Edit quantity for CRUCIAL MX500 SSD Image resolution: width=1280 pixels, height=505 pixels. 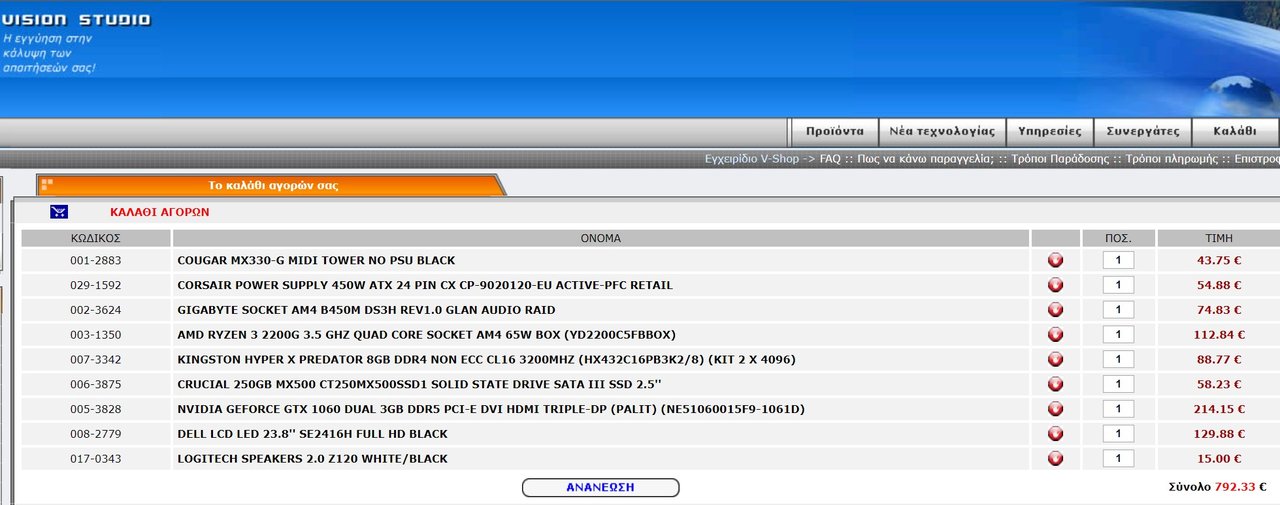coord(1118,384)
